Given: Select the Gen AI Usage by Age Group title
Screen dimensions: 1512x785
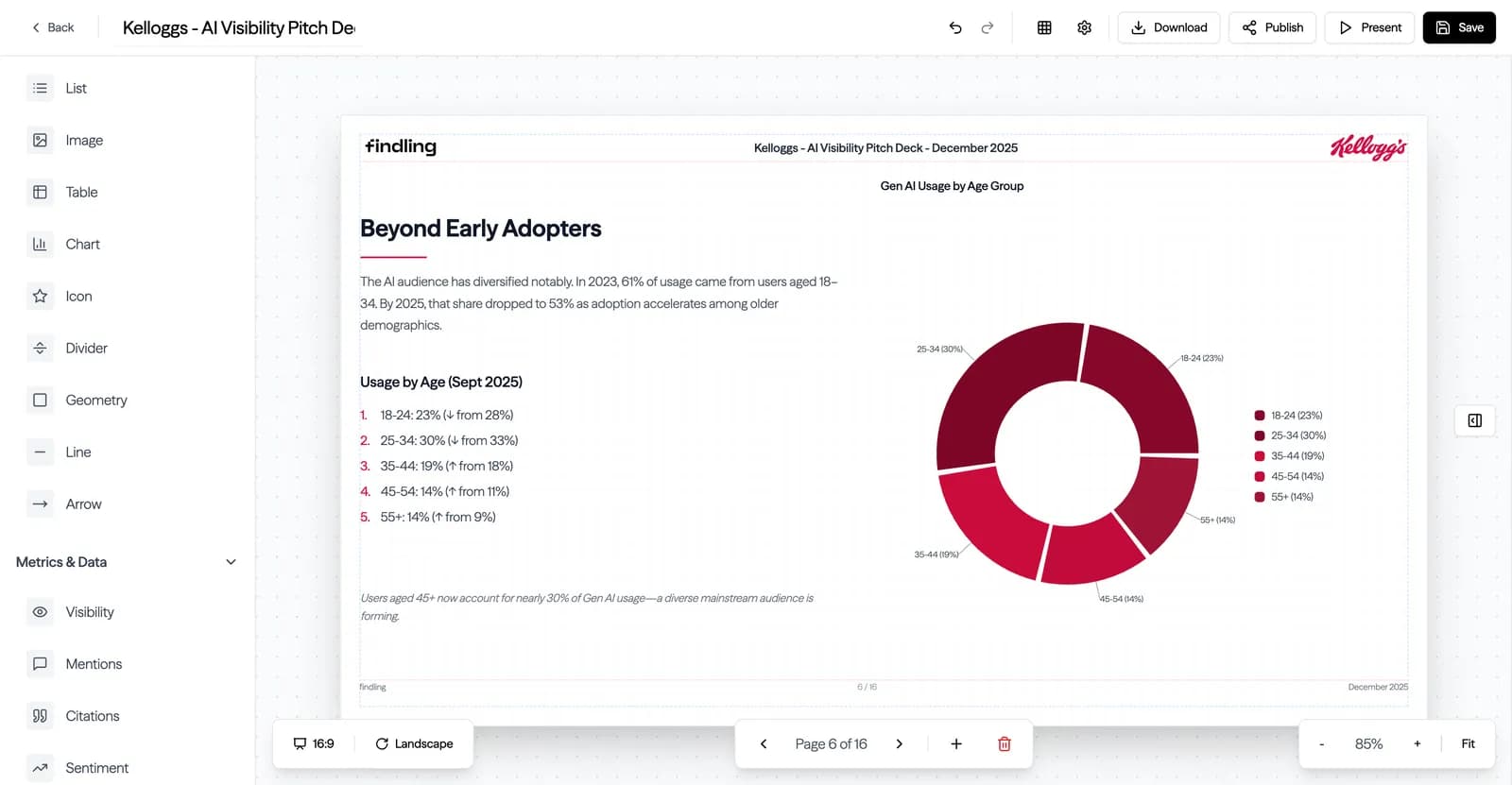Looking at the screenshot, I should (952, 186).
